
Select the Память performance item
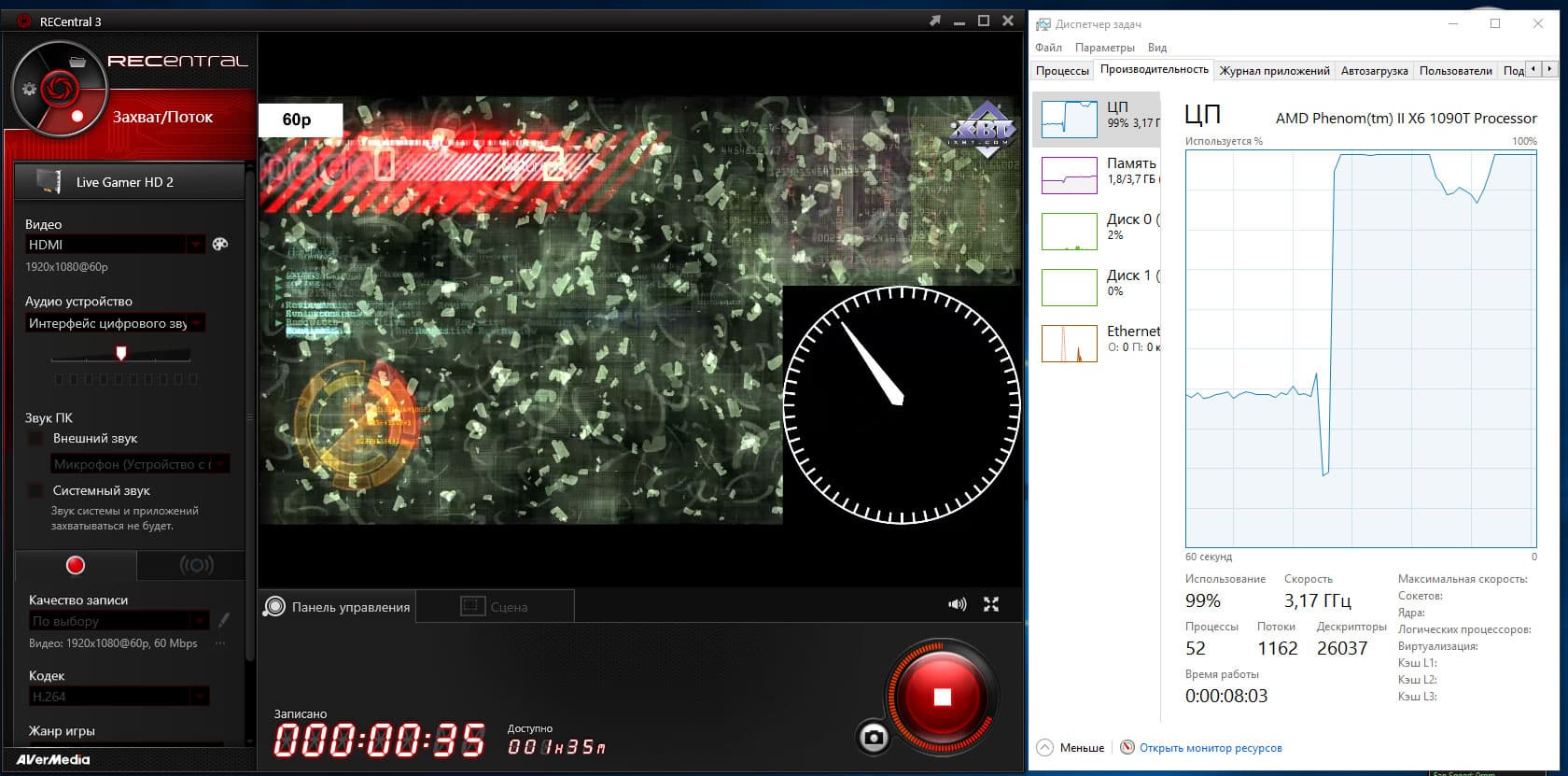click(1098, 175)
